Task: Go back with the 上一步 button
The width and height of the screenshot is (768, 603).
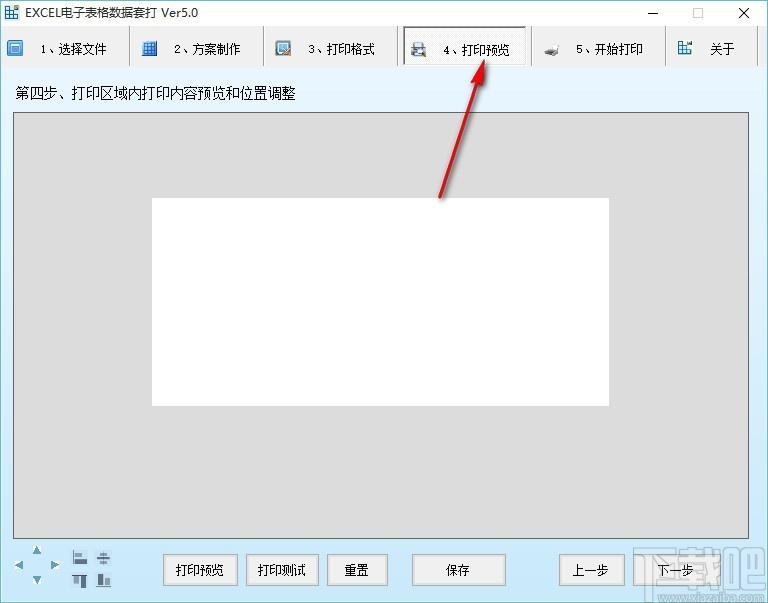Action: [x=591, y=570]
